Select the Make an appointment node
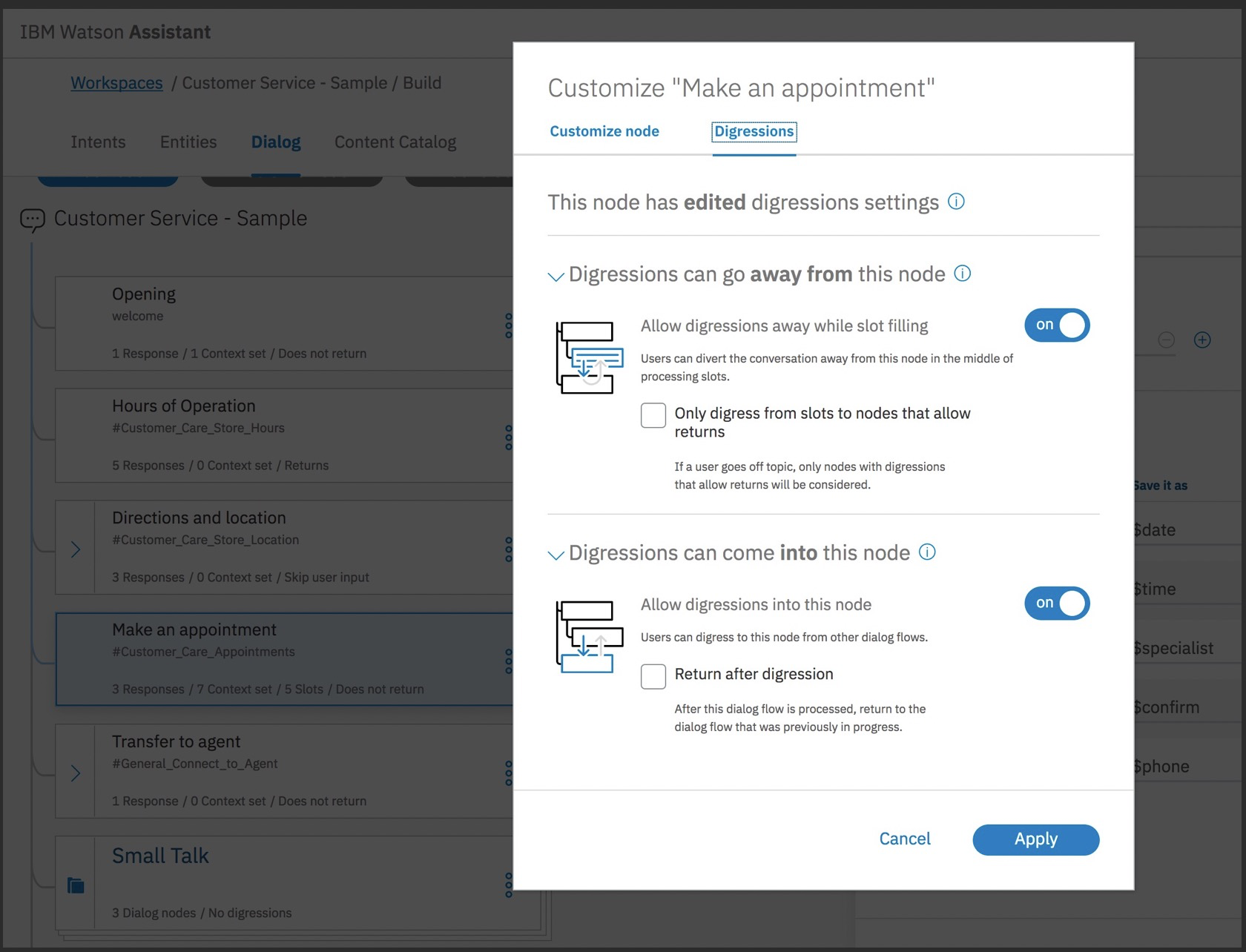This screenshot has height=952, width=1246. 284,659
